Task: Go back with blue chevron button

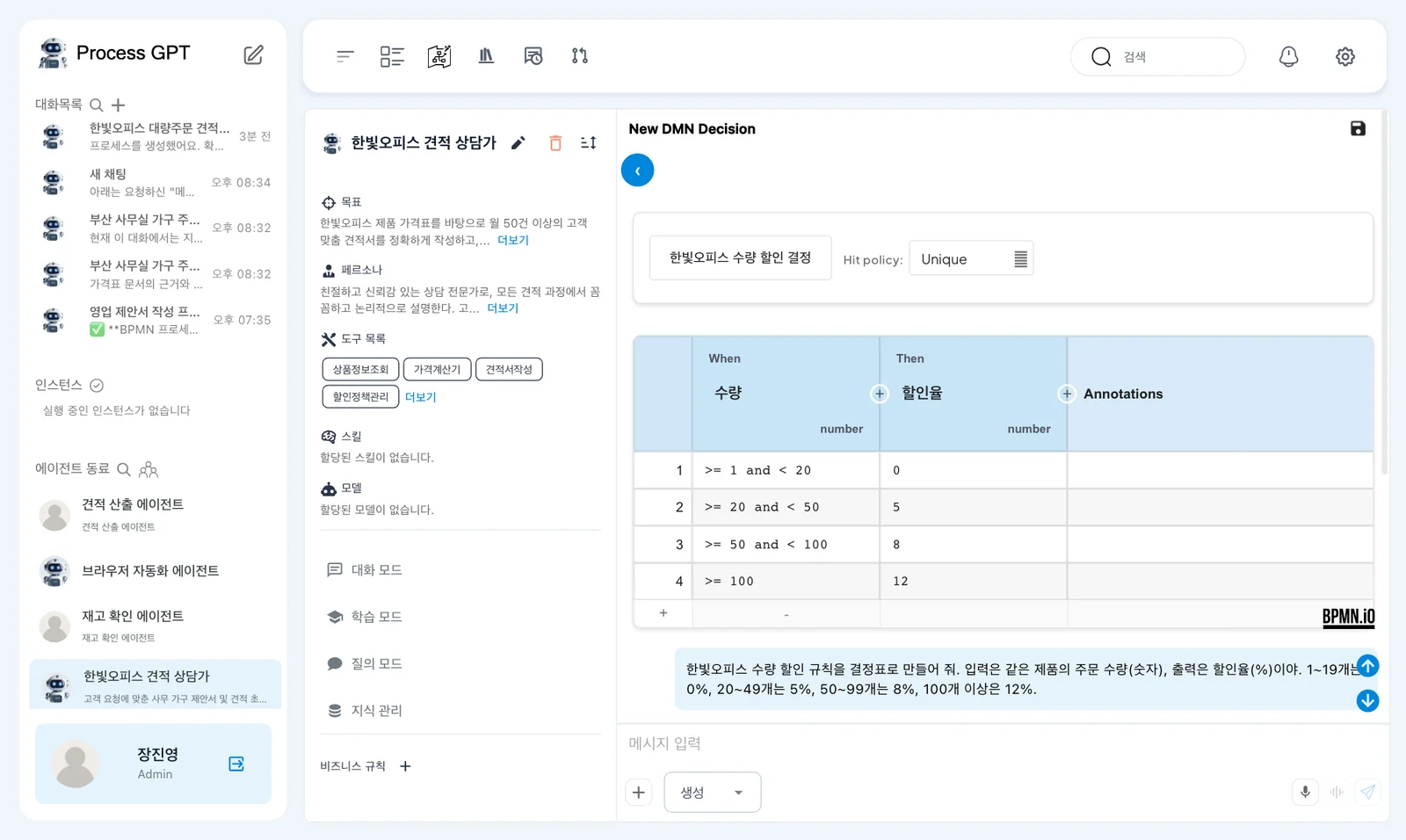Action: (637, 170)
